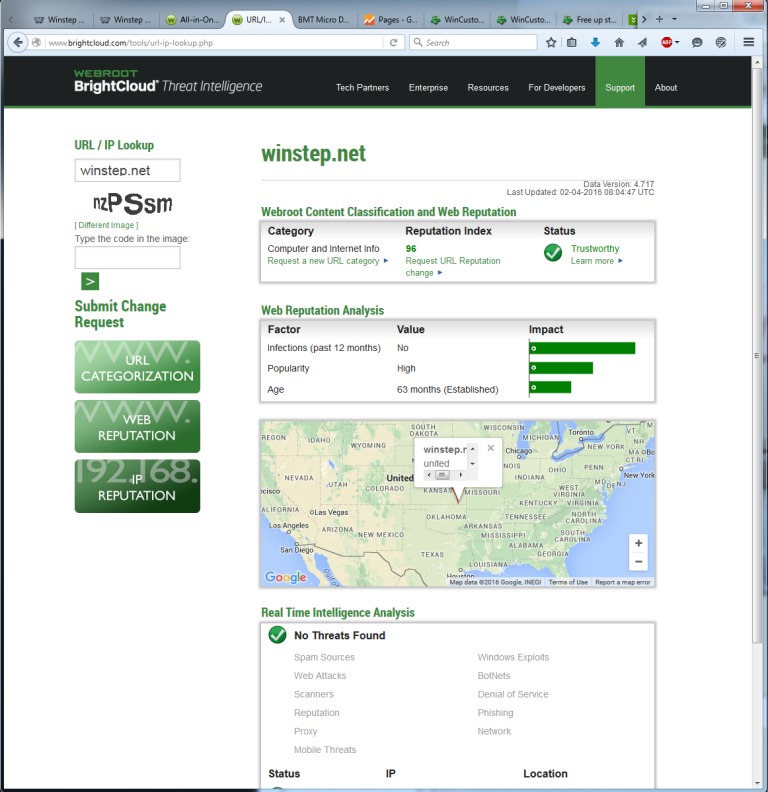
Task: Open the Tech Partners menu
Action: 362,87
